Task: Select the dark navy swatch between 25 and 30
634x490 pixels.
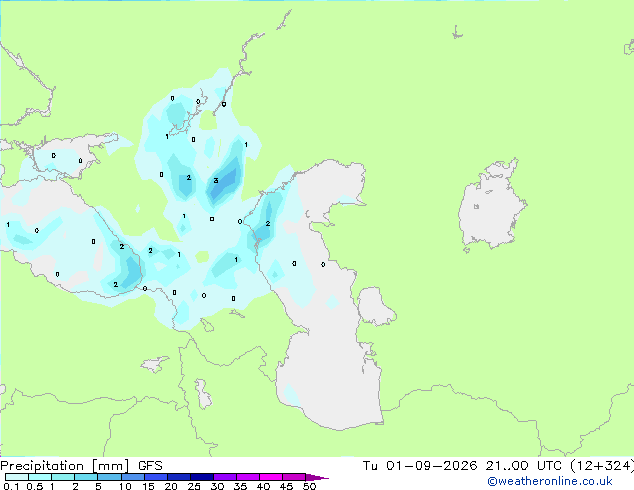Action: (x=202, y=477)
